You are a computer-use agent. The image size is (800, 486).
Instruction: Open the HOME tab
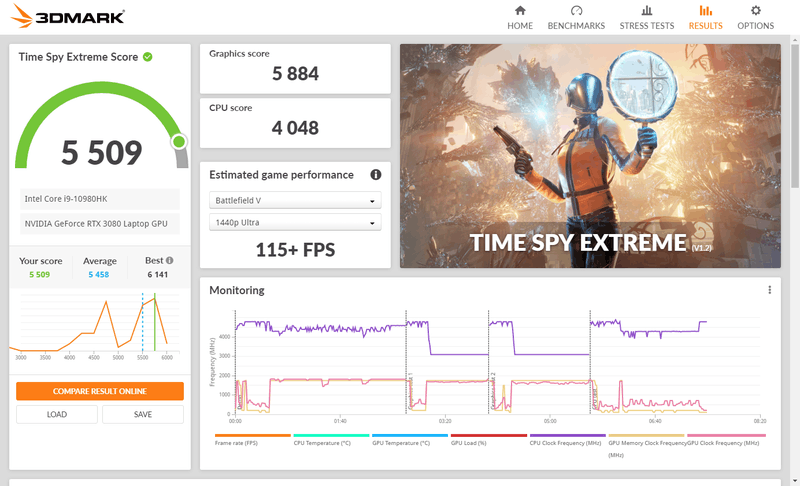tap(520, 18)
